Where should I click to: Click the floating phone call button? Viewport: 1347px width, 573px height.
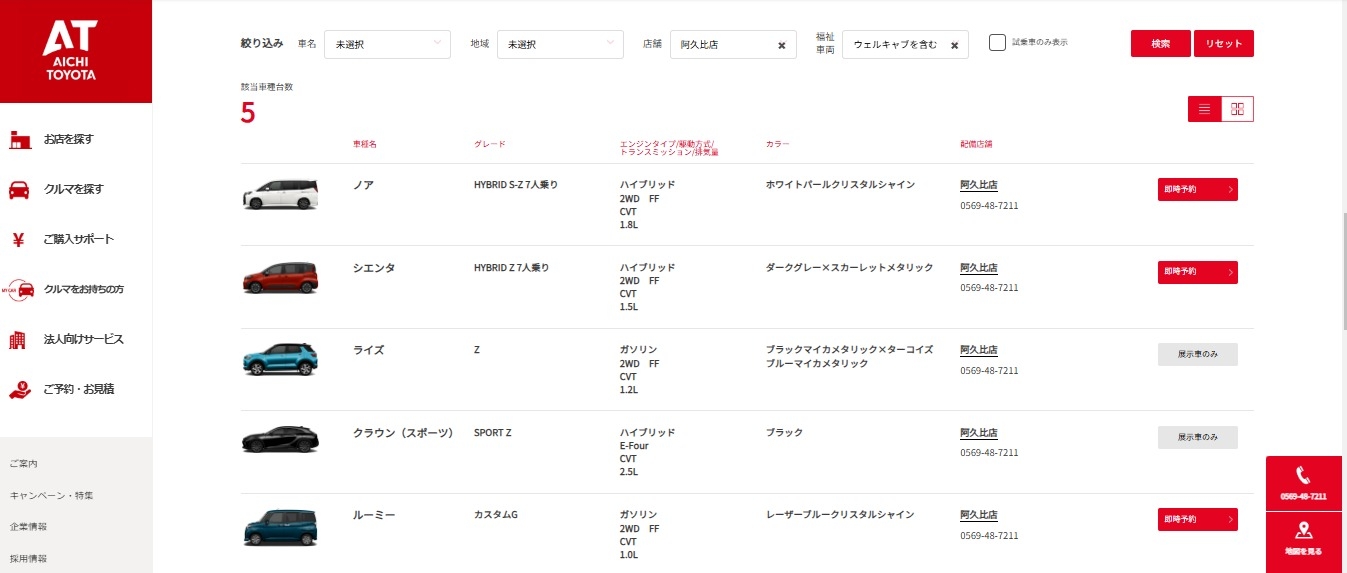click(x=1304, y=483)
